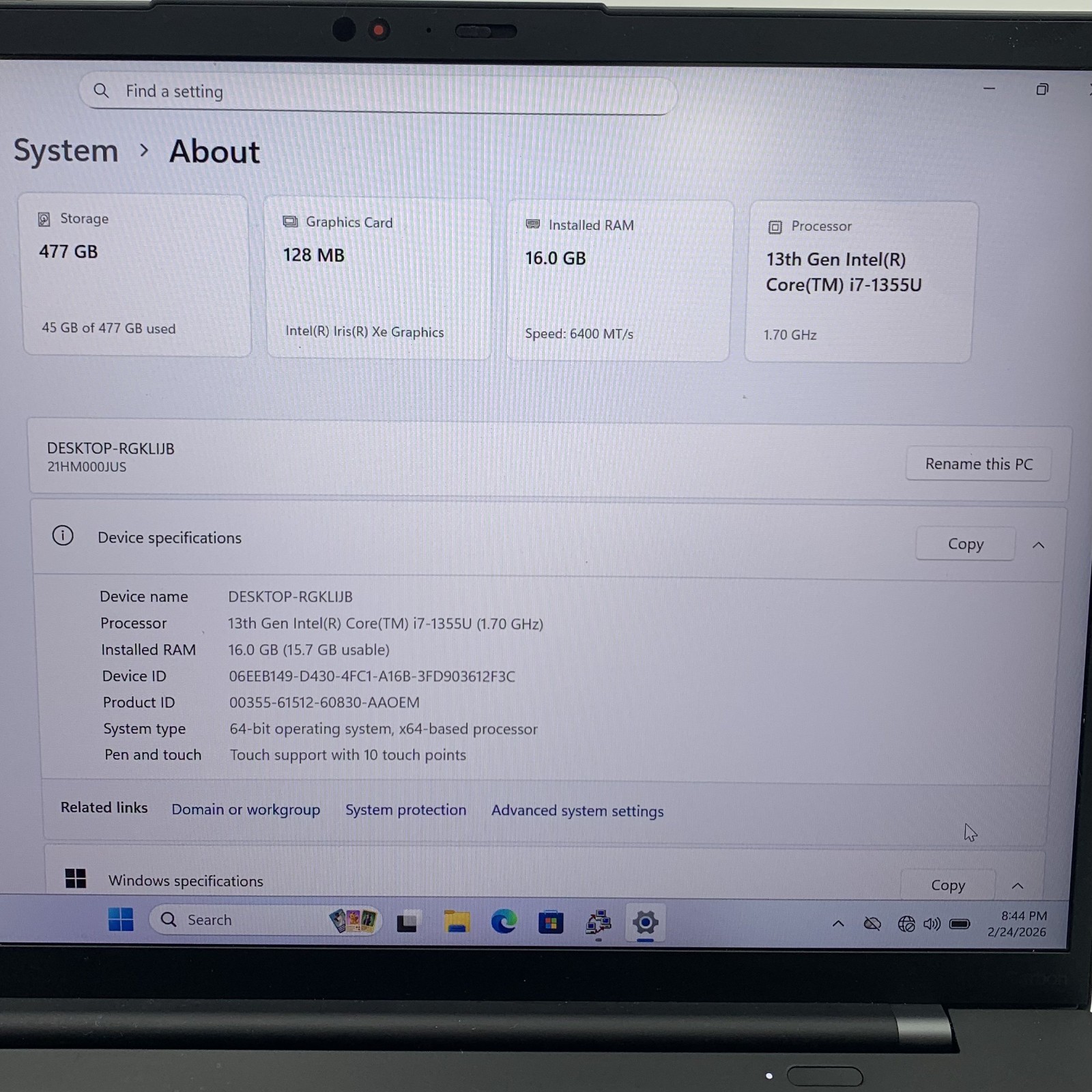Copy the Windows specifications
1092x1092 pixels.
[947, 885]
